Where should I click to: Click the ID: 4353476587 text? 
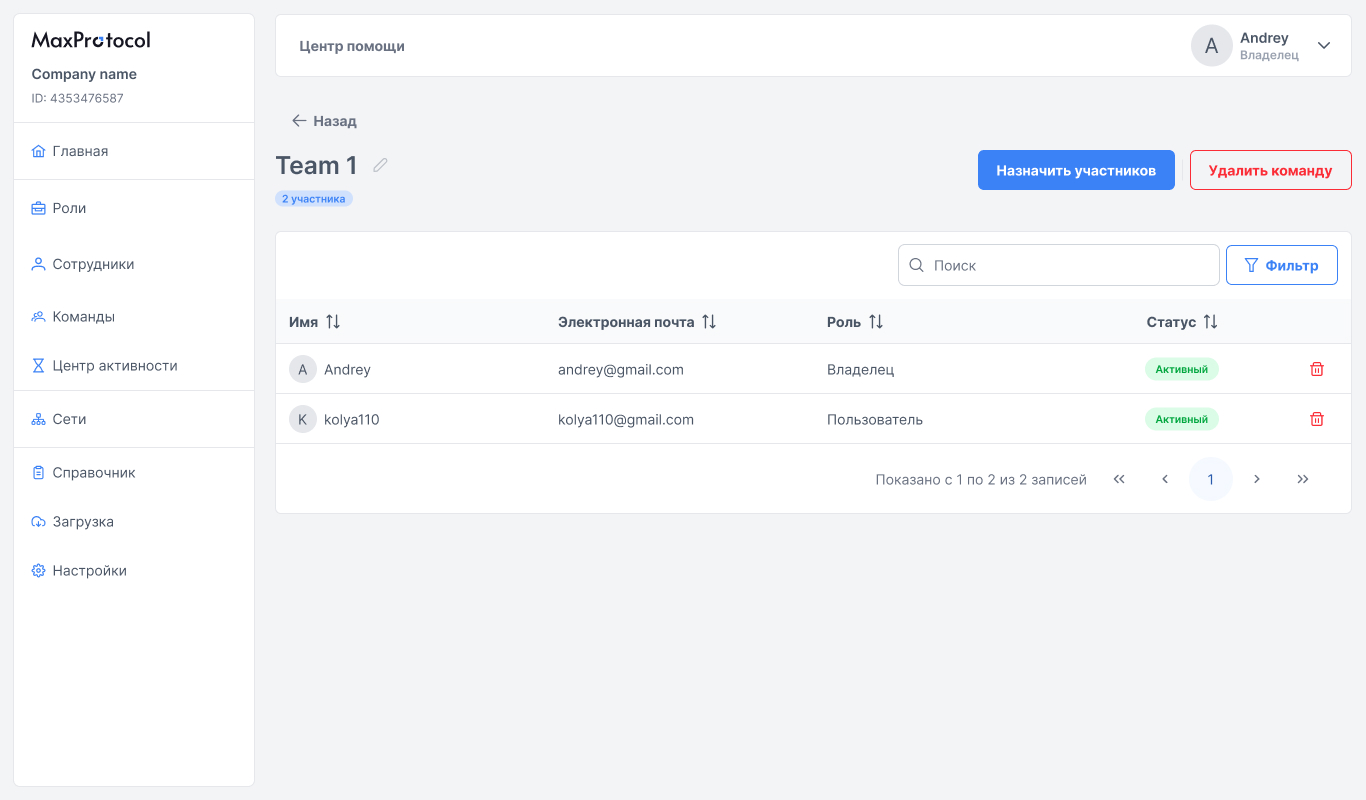[x=78, y=98]
